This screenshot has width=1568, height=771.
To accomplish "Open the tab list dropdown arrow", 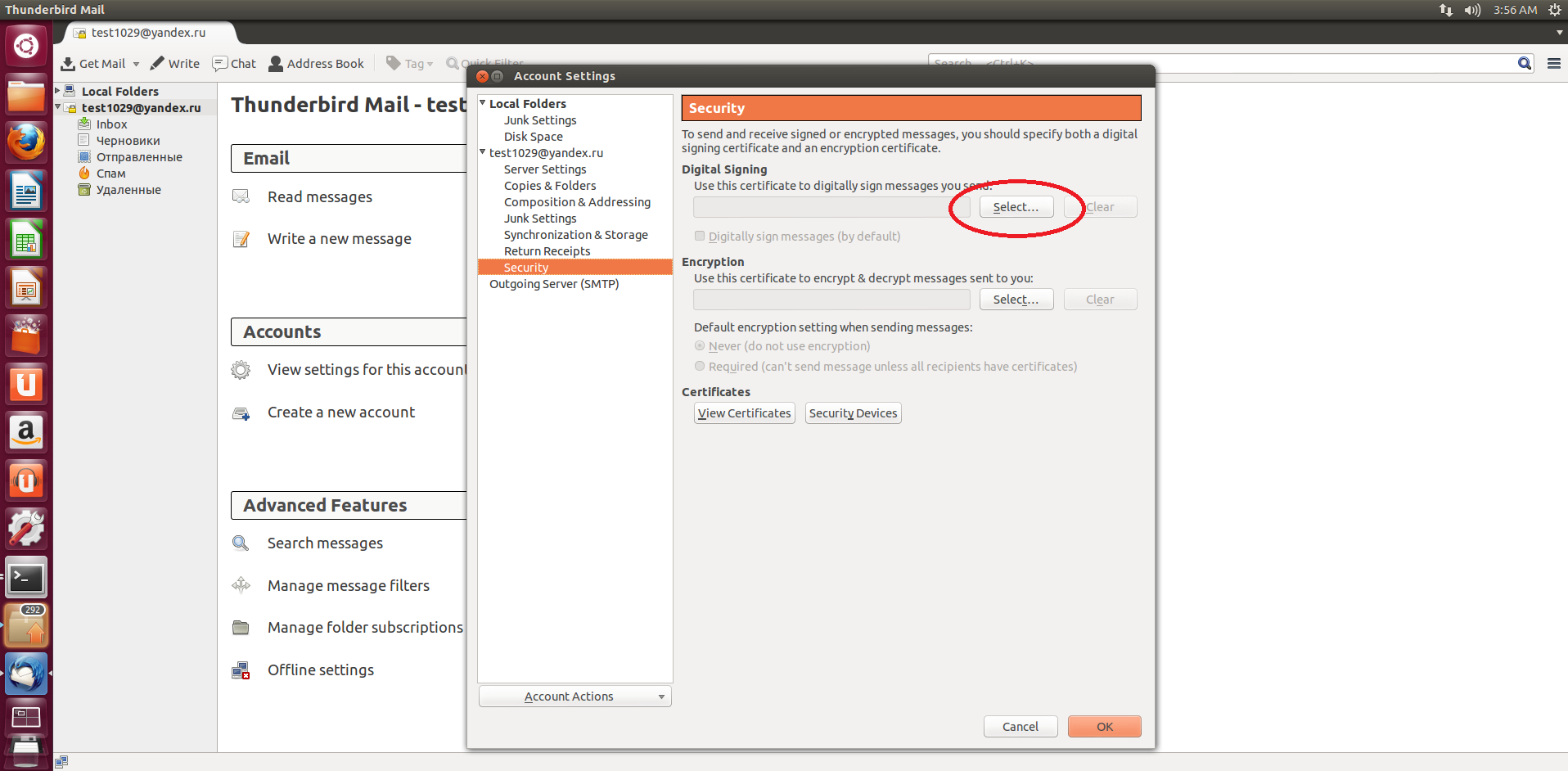I will coord(1560,33).
